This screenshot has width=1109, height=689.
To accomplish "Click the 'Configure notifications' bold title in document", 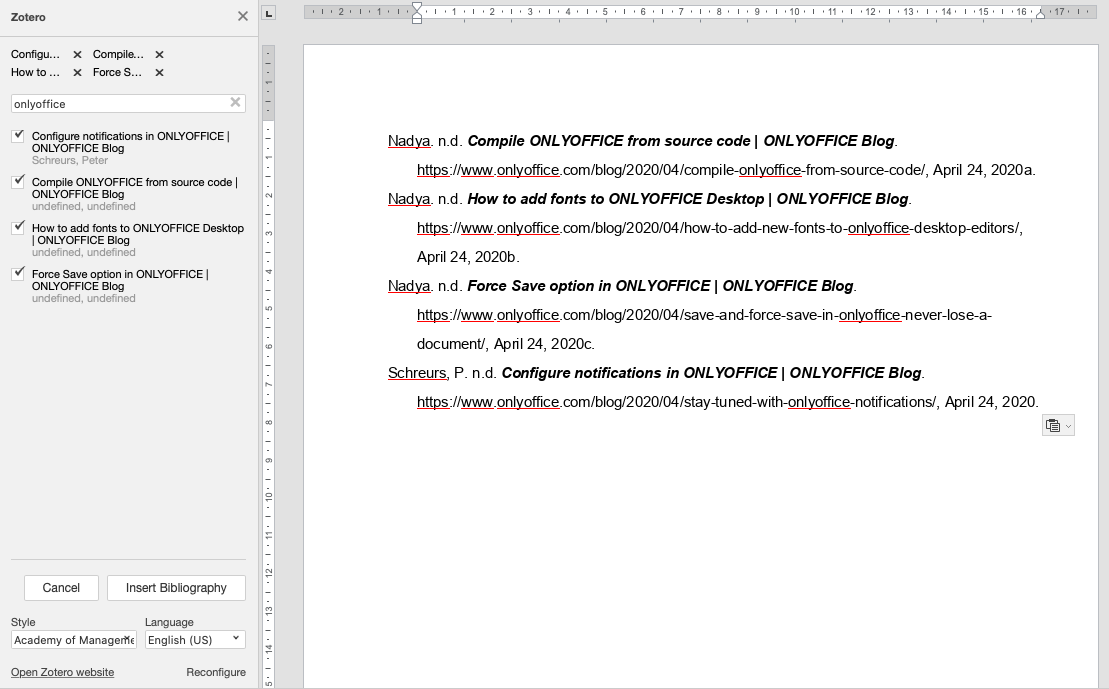I will [712, 373].
